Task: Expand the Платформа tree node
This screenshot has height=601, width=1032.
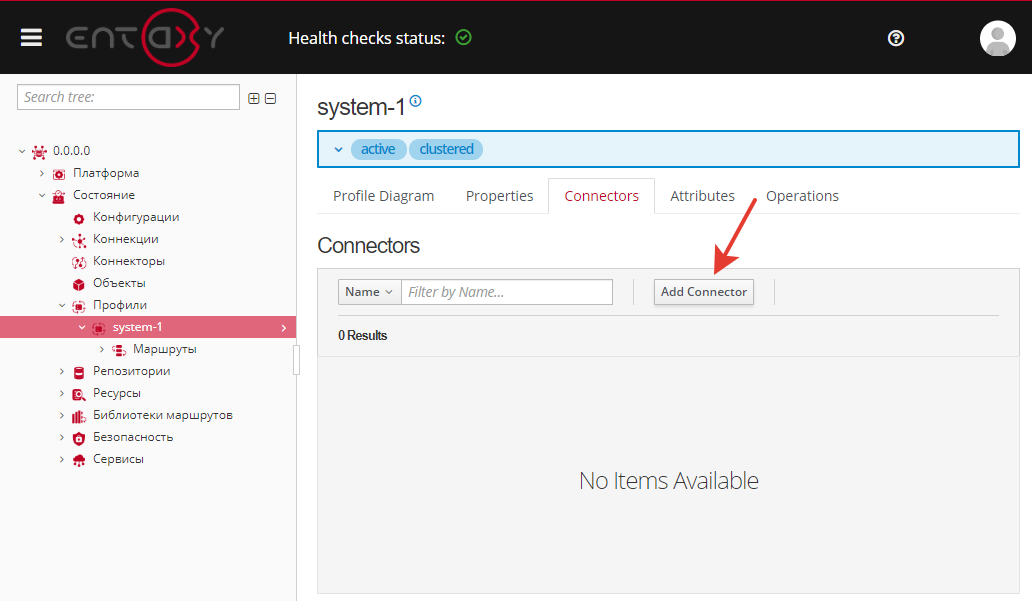Action: tap(43, 173)
